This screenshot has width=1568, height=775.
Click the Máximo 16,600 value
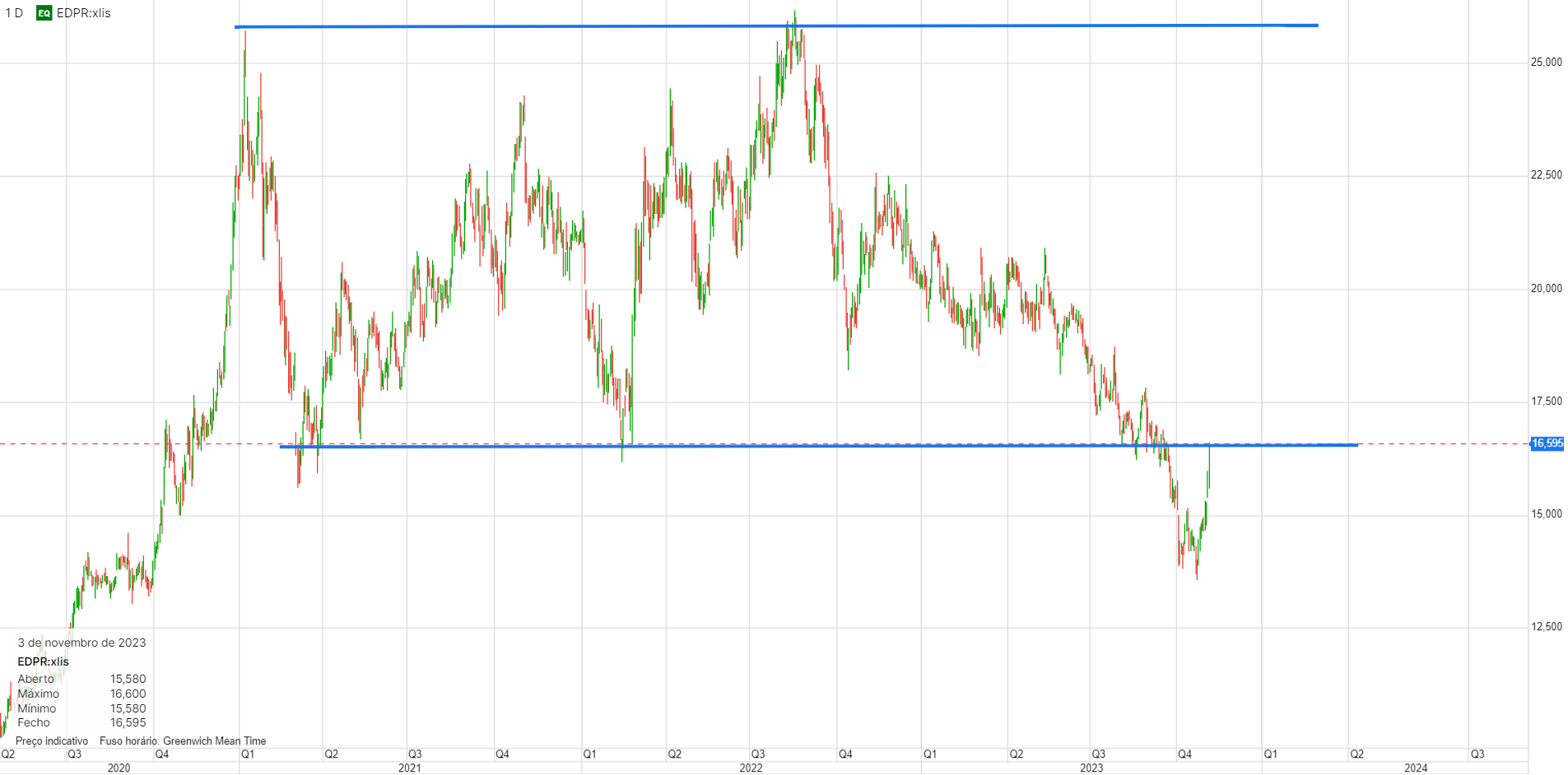pos(128,694)
